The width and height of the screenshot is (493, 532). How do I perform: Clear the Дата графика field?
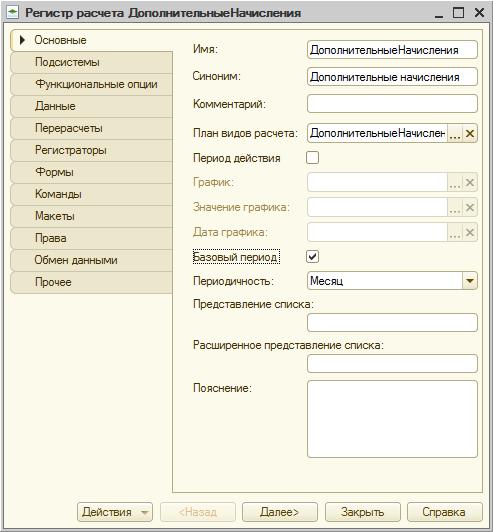point(470,232)
